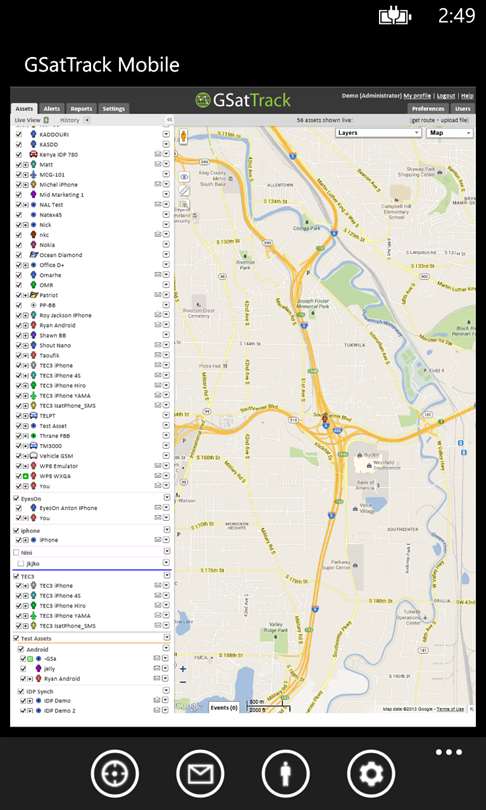This screenshot has height=810, width=486.
Task: Tap the locate target button in app bar
Action: (x=115, y=774)
